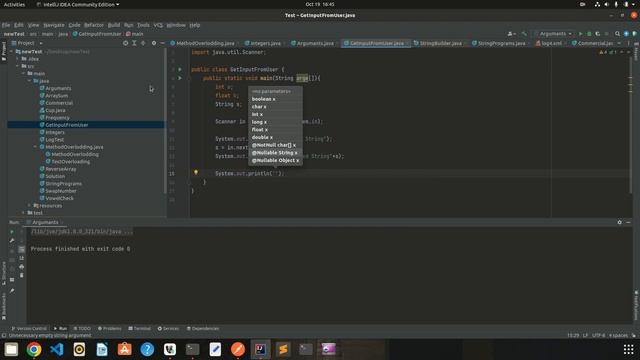Open Project panel gear settings
This screenshot has width=640, height=360.
153,43
